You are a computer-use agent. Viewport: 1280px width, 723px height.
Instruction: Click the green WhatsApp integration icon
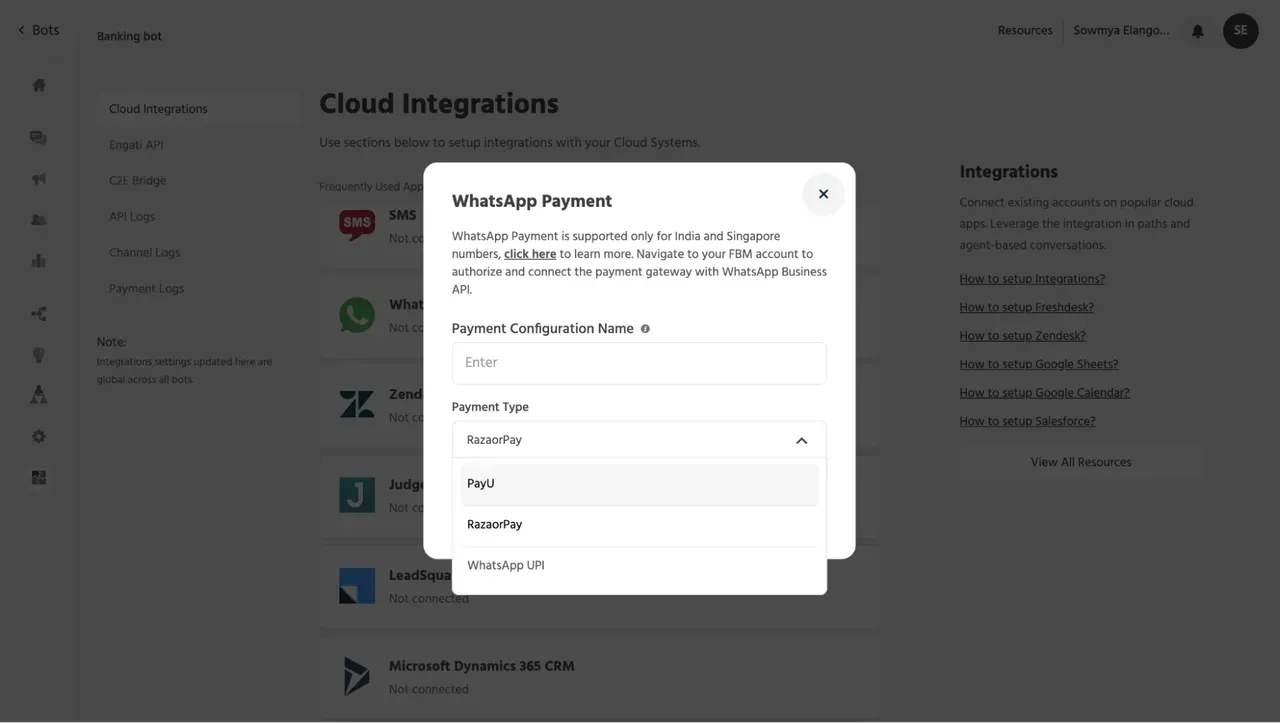point(357,315)
